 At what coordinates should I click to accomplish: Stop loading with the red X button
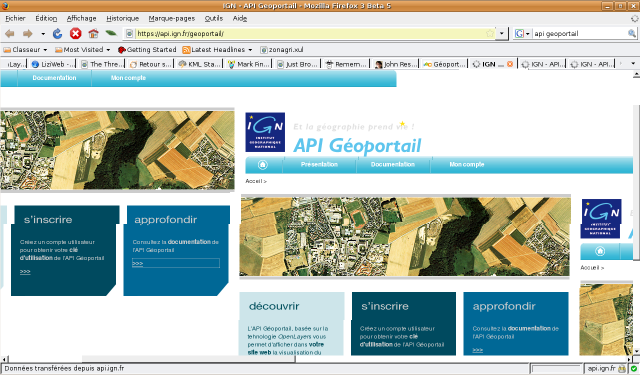coord(76,33)
